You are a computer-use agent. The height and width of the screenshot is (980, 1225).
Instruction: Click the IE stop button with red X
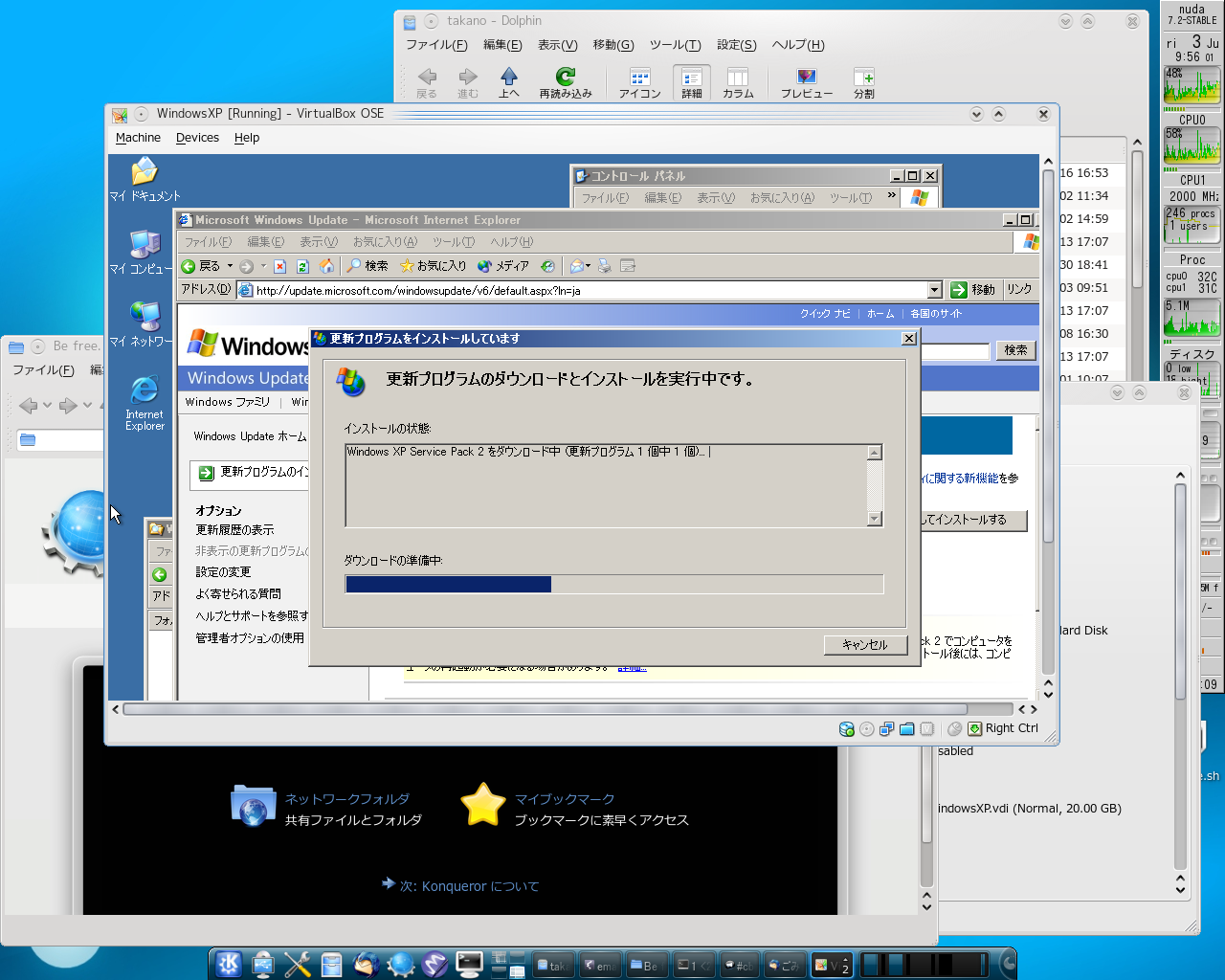pos(279,266)
